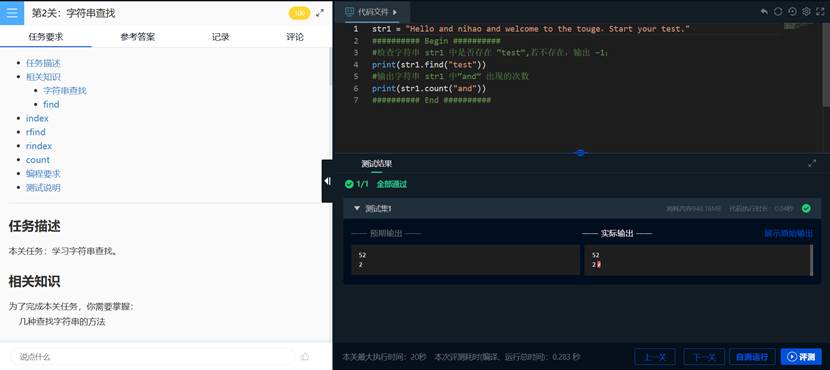Jump to 测试说明 link
The image size is (830, 370).
tap(43, 187)
